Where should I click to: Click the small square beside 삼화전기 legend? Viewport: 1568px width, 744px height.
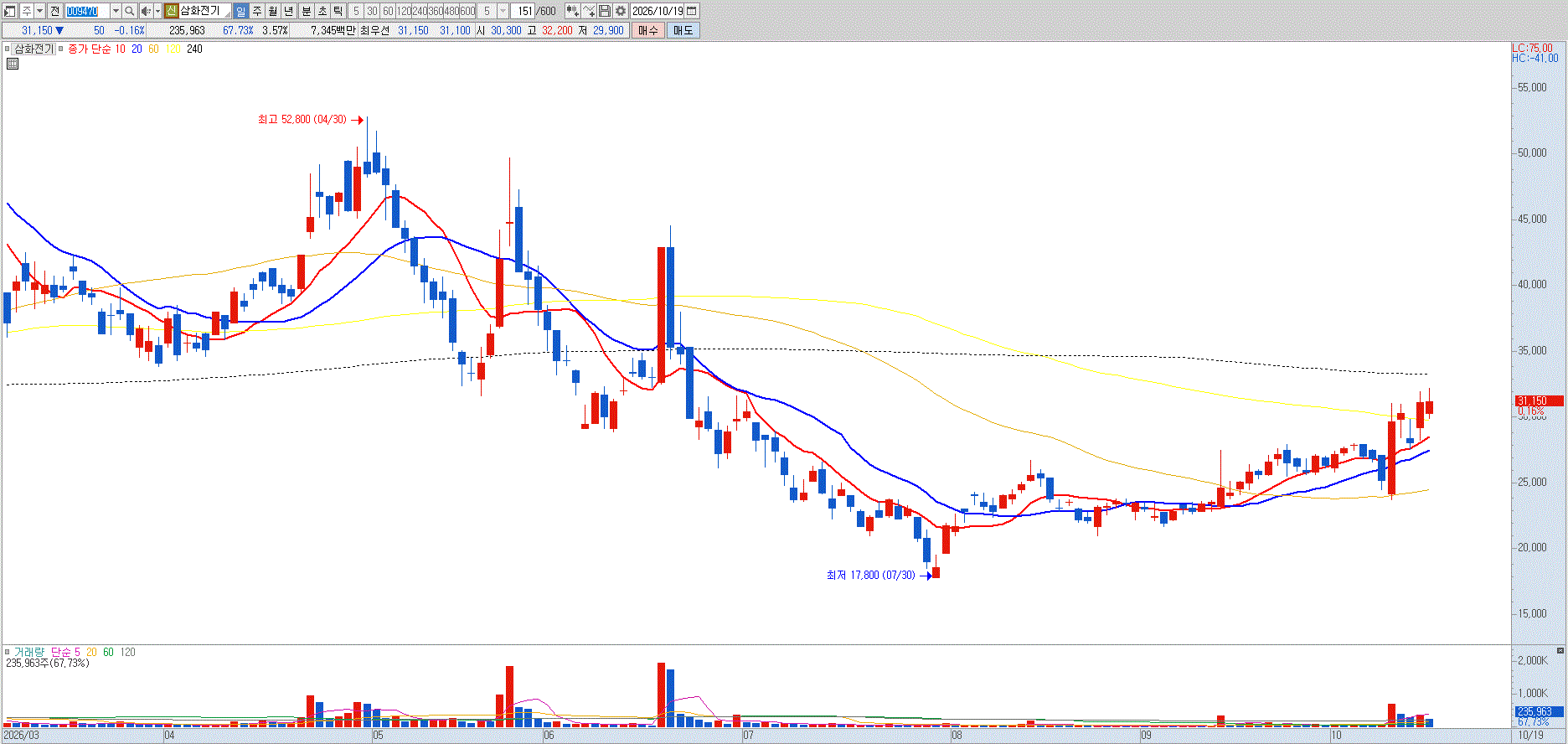pos(8,49)
